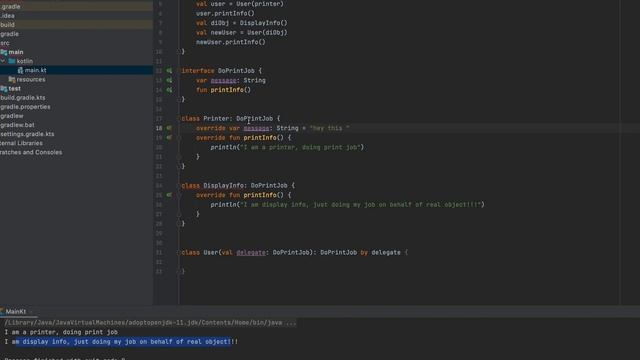
Task: Select External Libraries in the project tree
Action: coord(21,143)
